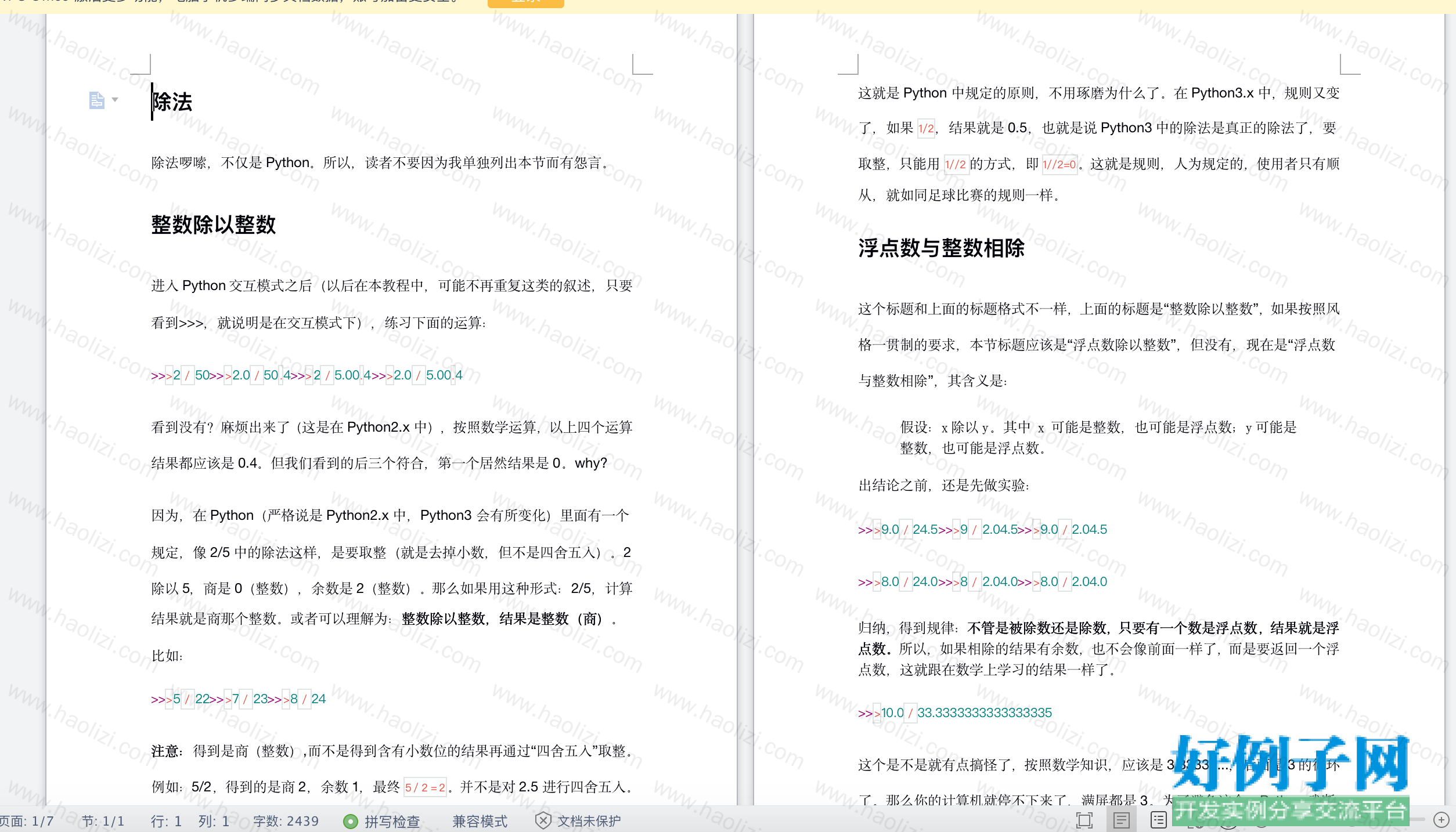Image resolution: width=1456 pixels, height=832 pixels.
Task: Click the 节: 1/1 section indicator
Action: pyautogui.click(x=103, y=822)
